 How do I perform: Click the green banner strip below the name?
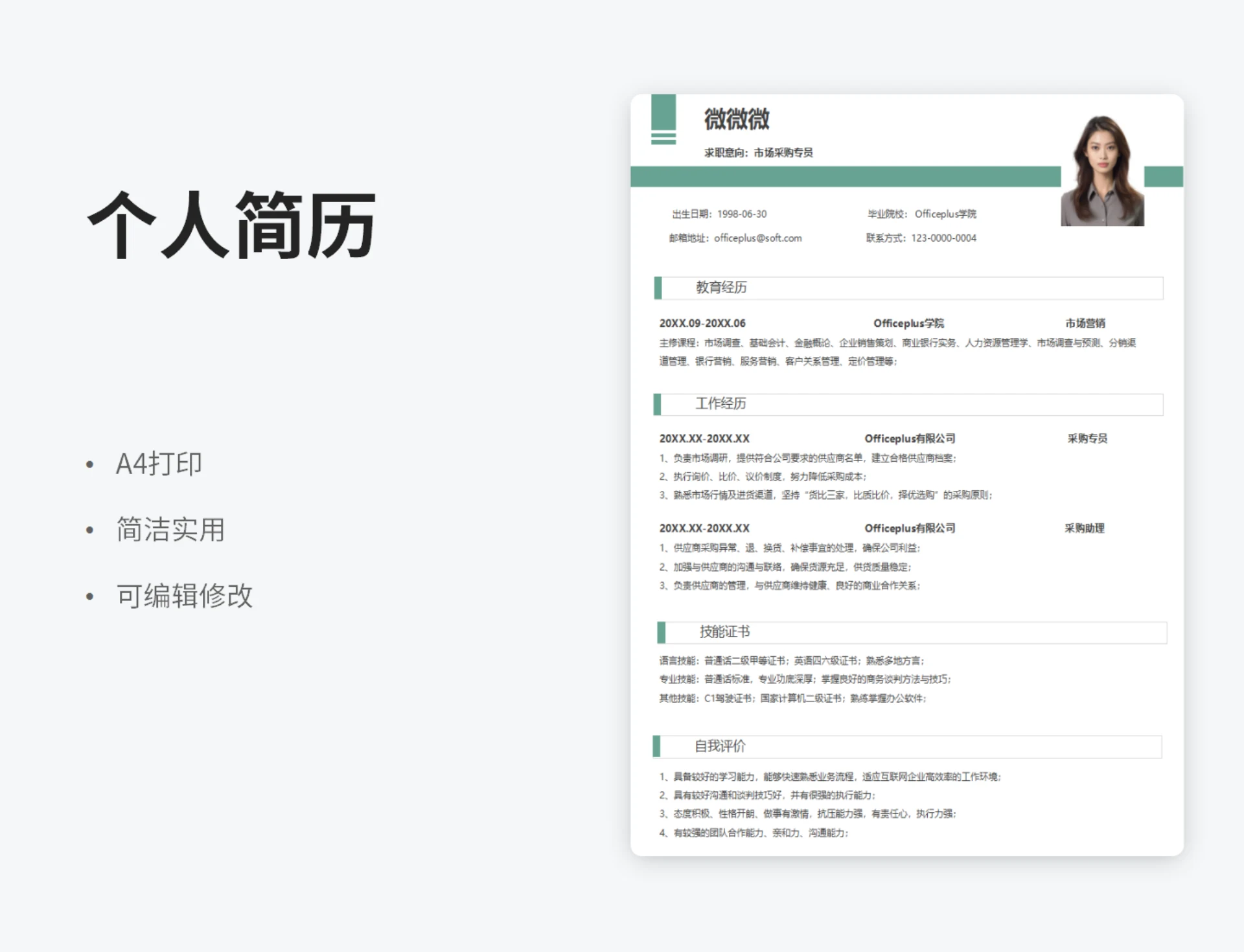pos(842,175)
